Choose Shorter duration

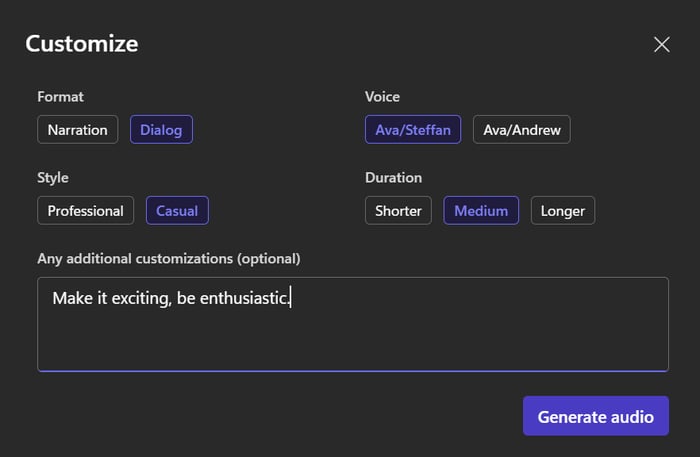point(398,210)
